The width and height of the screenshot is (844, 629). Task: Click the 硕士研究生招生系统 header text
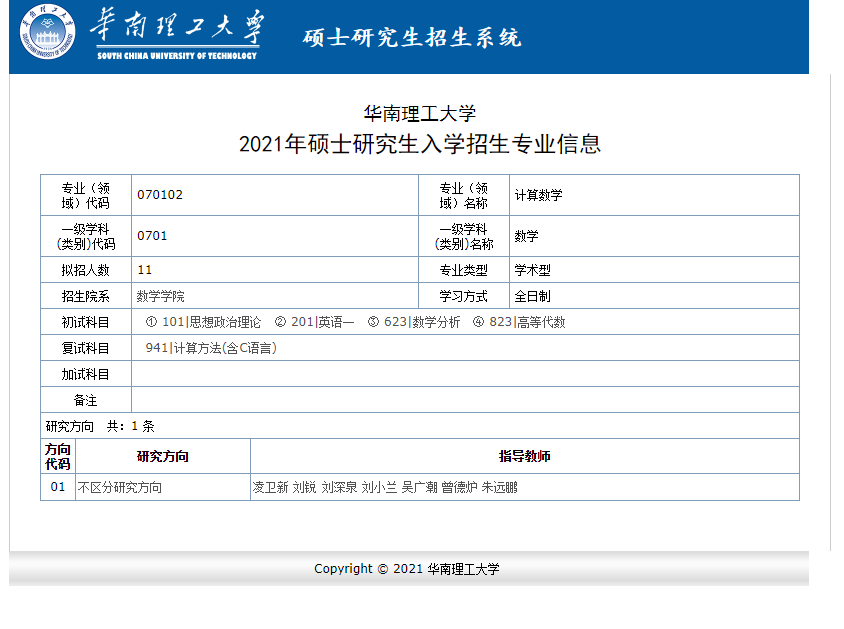coord(412,38)
